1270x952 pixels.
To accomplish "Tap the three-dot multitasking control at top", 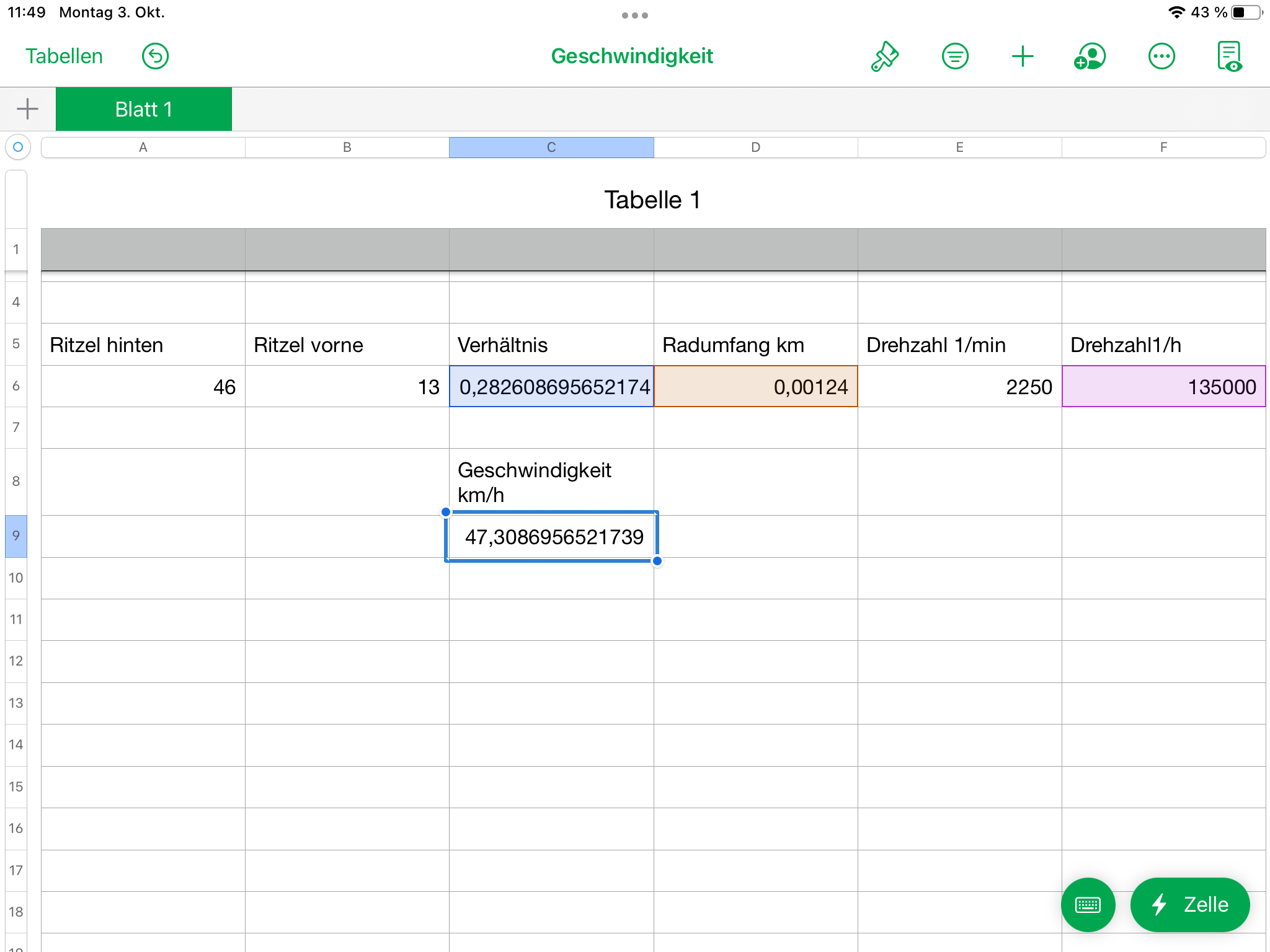I will point(634,15).
